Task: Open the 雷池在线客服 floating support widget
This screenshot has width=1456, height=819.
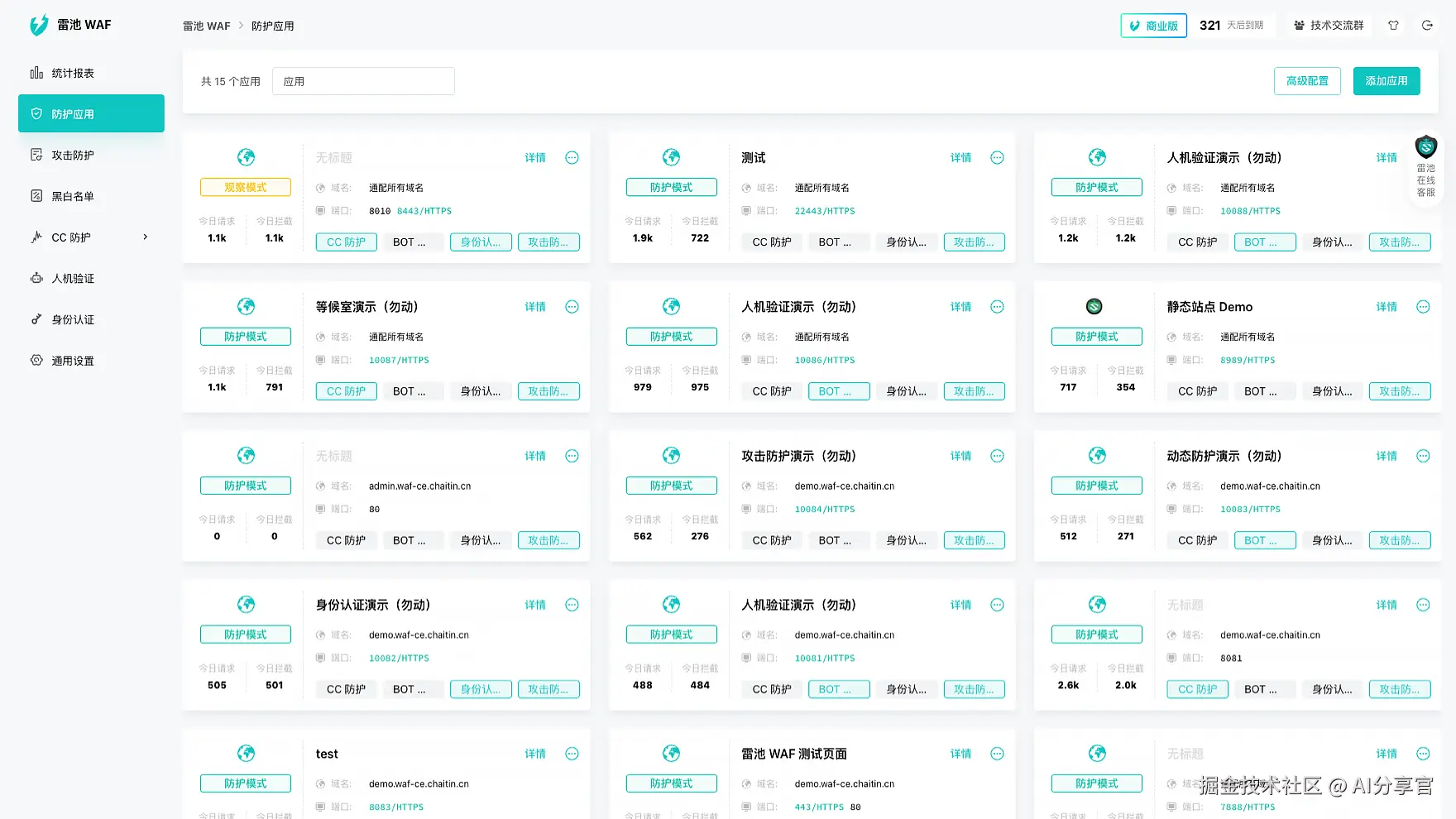Action: click(1426, 168)
